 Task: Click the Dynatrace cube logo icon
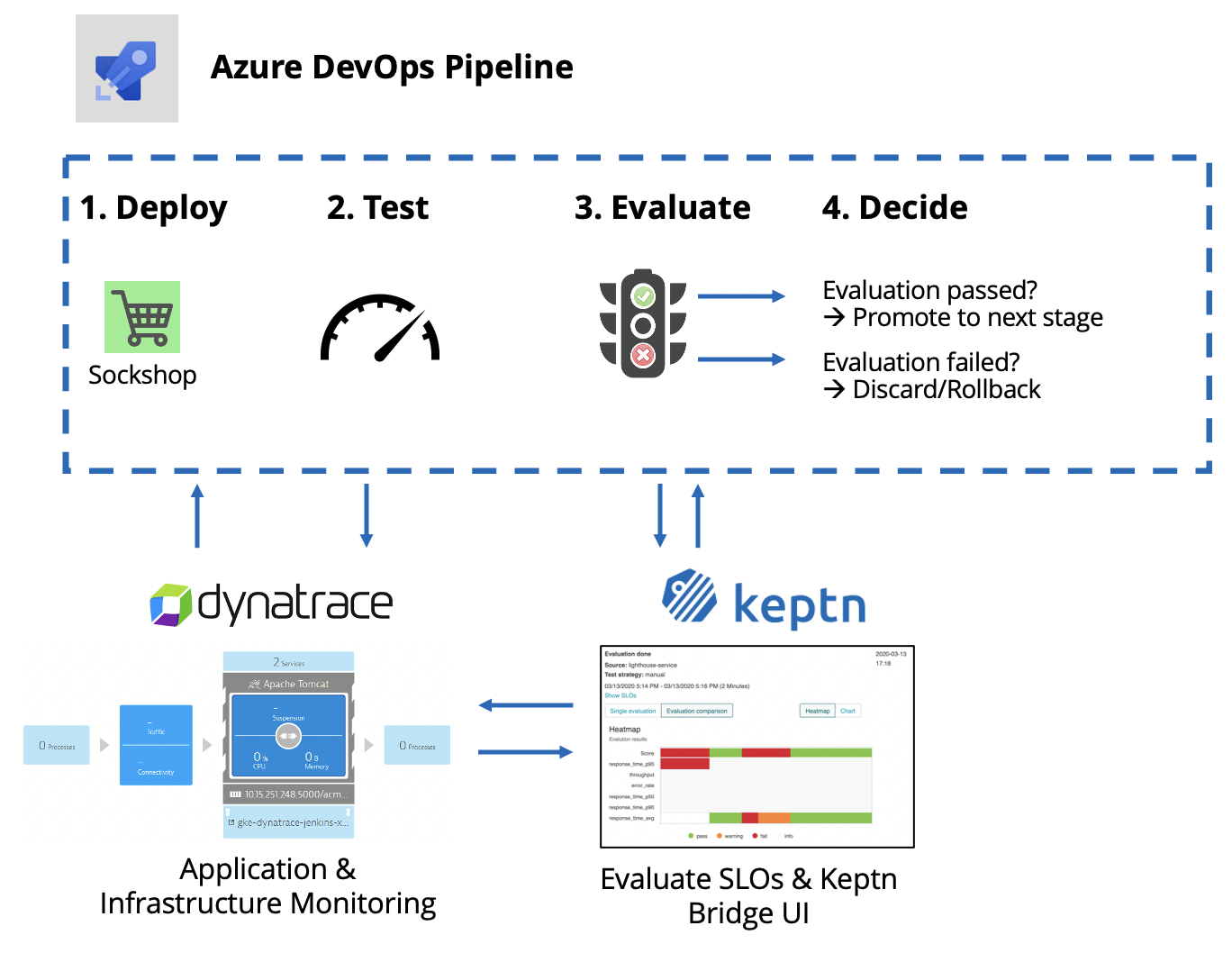point(171,604)
